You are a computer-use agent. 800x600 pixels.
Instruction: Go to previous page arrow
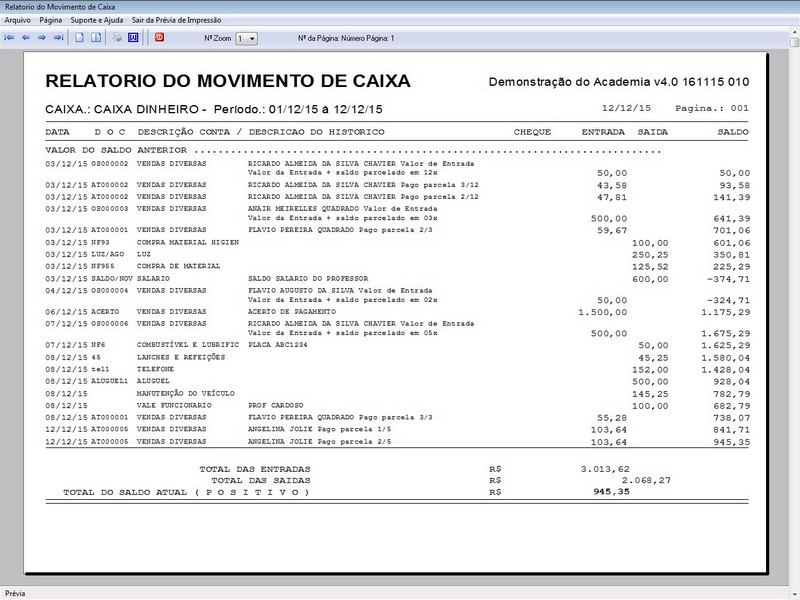pos(26,38)
